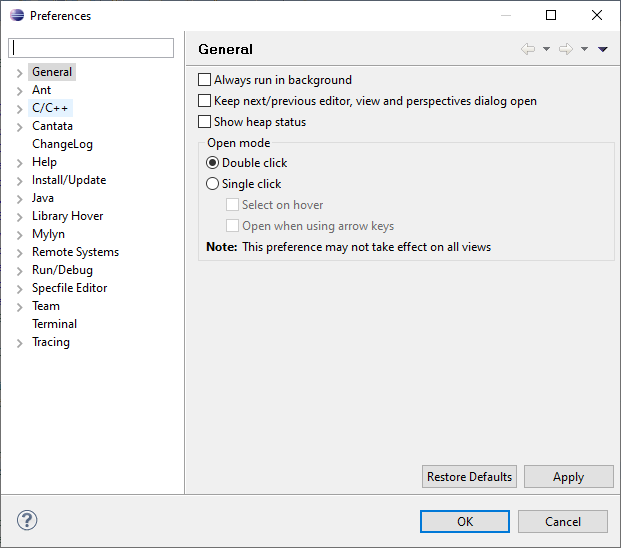This screenshot has height=548, width=621.
Task: Select the Single click open mode
Action: (x=212, y=184)
